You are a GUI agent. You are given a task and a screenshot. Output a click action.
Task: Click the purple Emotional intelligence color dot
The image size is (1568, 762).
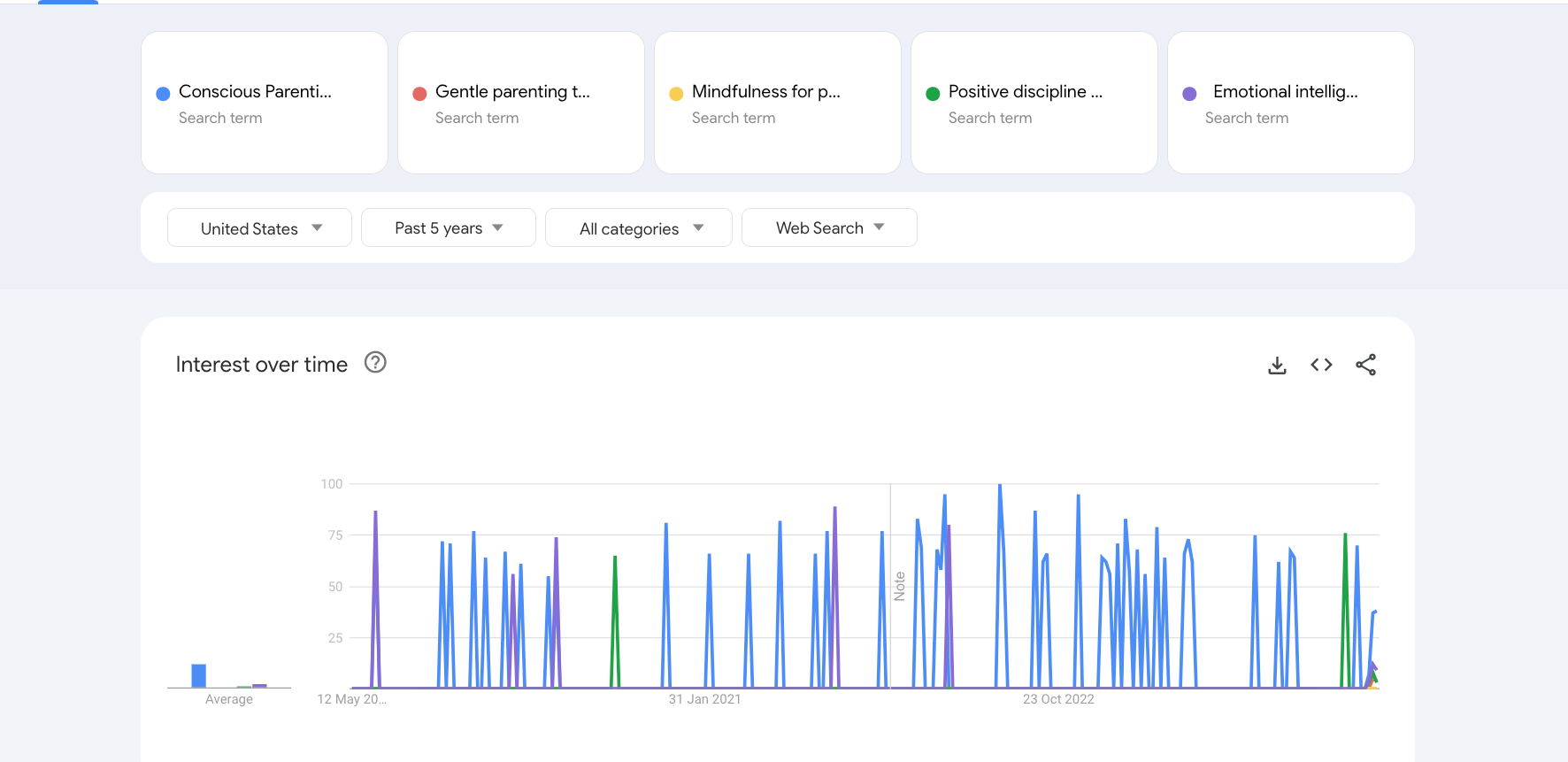click(x=1189, y=94)
